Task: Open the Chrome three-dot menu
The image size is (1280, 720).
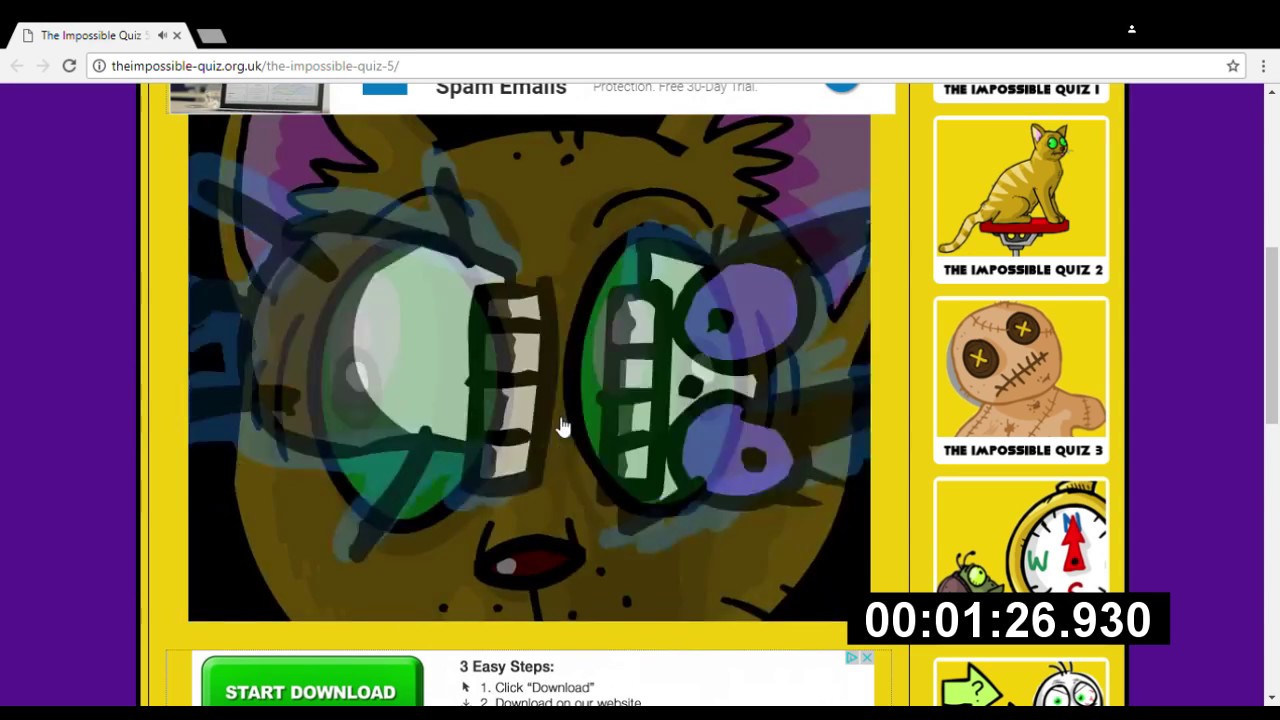Action: point(1263,66)
